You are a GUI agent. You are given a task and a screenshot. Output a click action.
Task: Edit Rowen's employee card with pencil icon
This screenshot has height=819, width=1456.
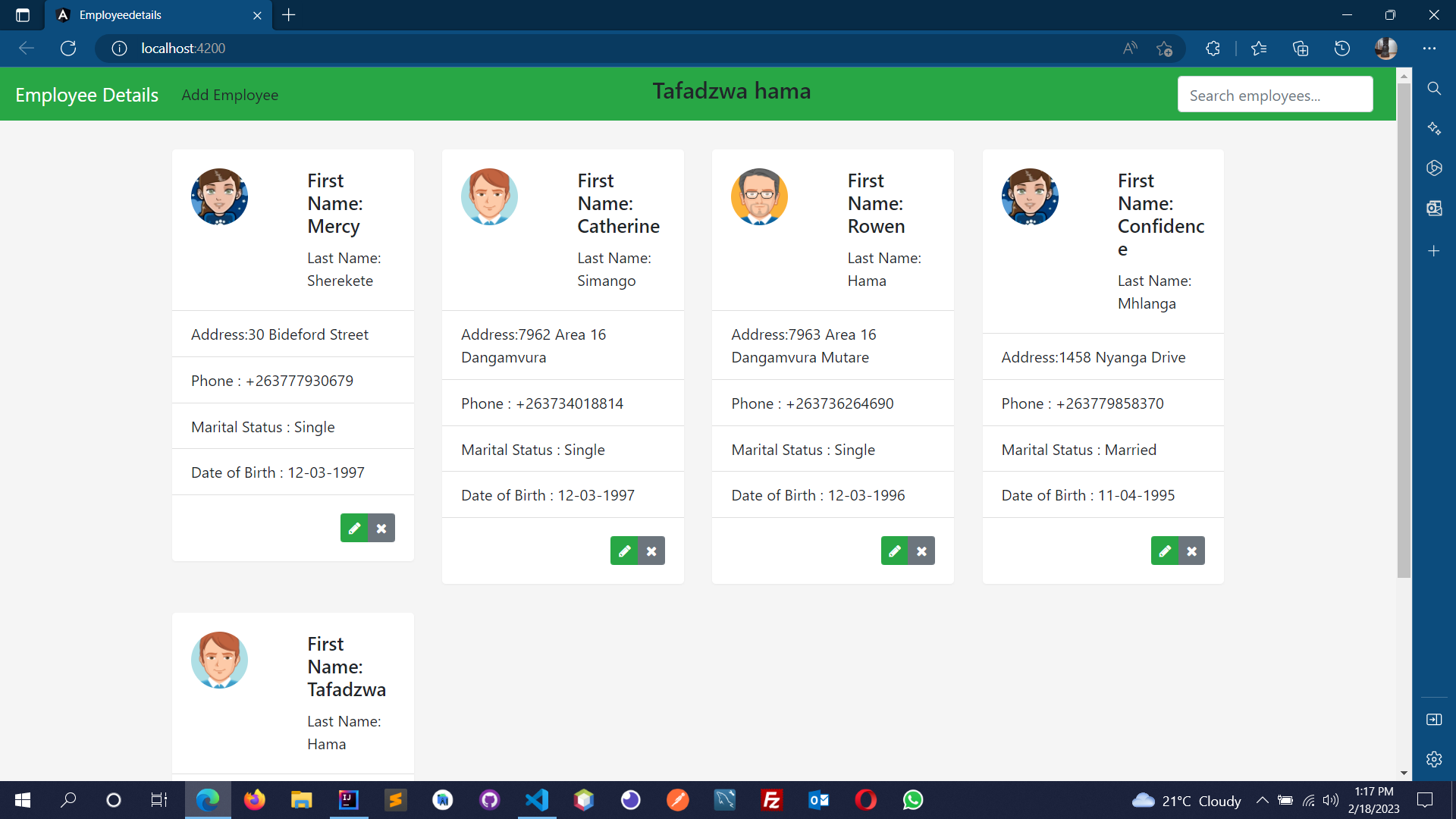[895, 551]
